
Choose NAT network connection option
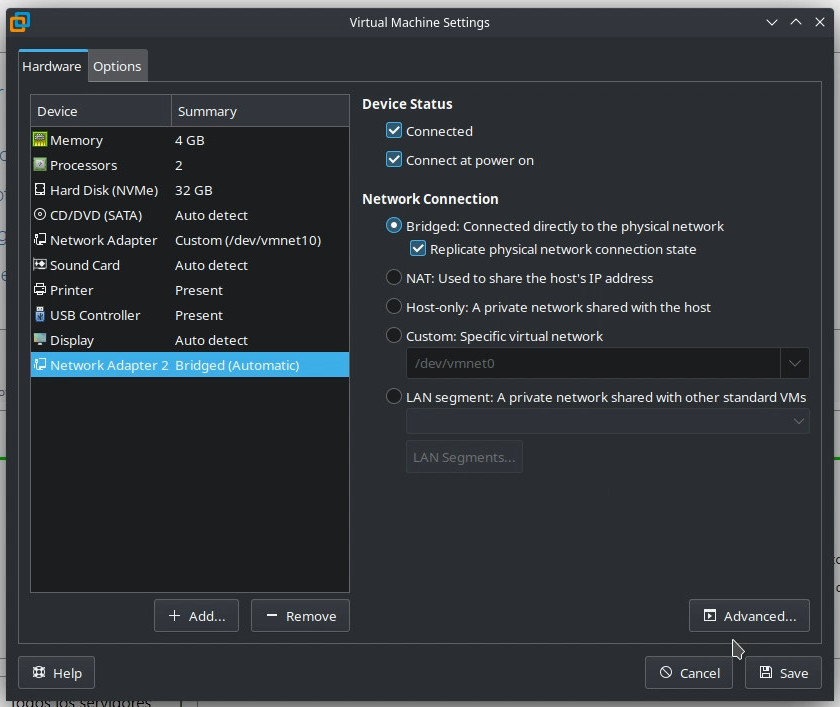394,278
